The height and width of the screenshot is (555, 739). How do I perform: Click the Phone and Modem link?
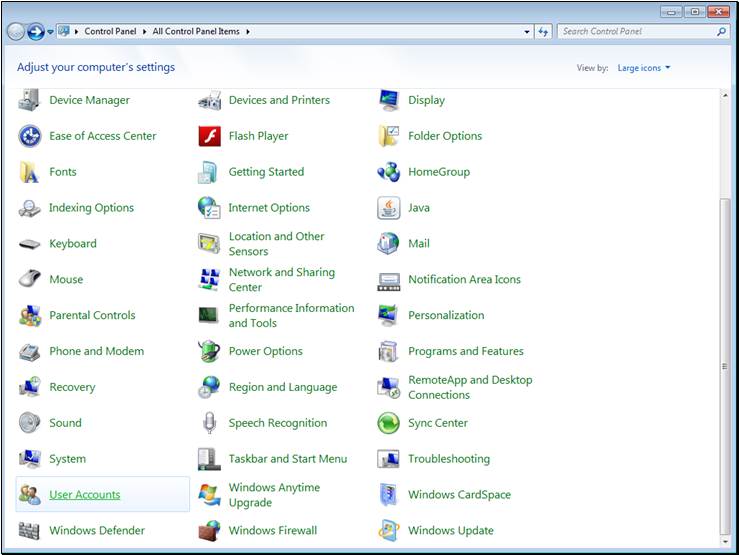point(97,351)
